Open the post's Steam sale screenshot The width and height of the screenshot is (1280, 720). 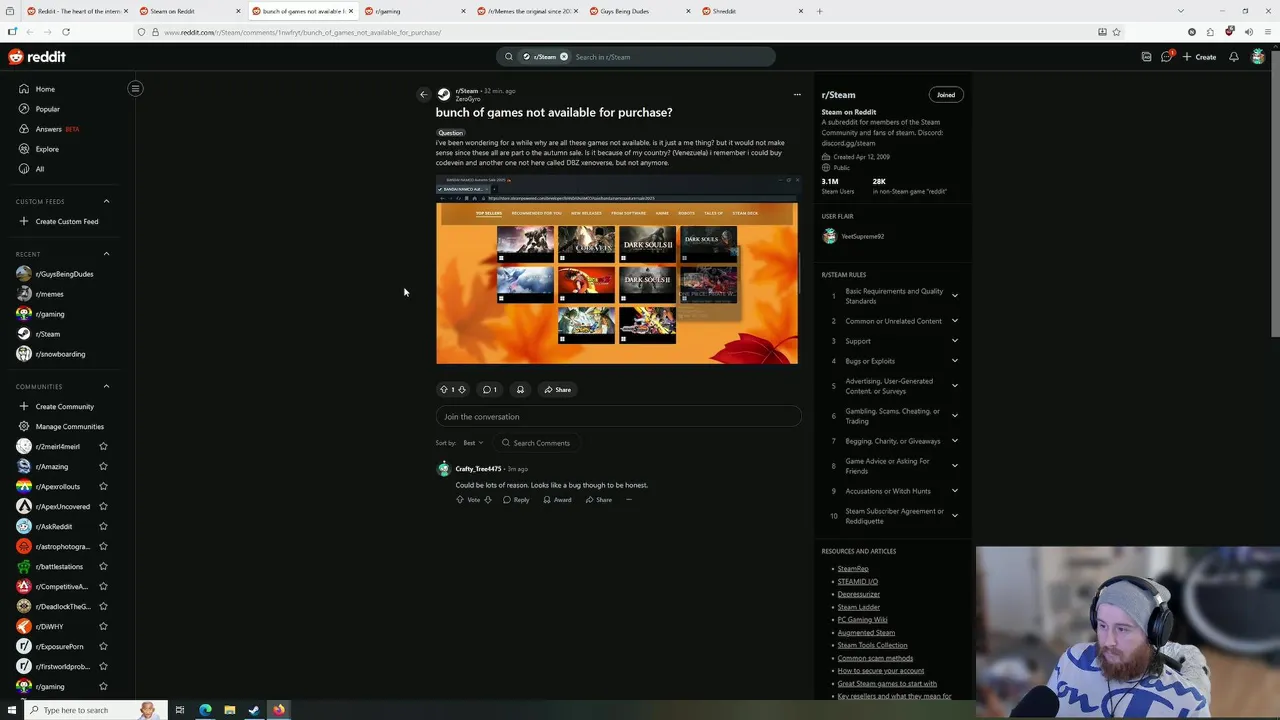(x=617, y=270)
